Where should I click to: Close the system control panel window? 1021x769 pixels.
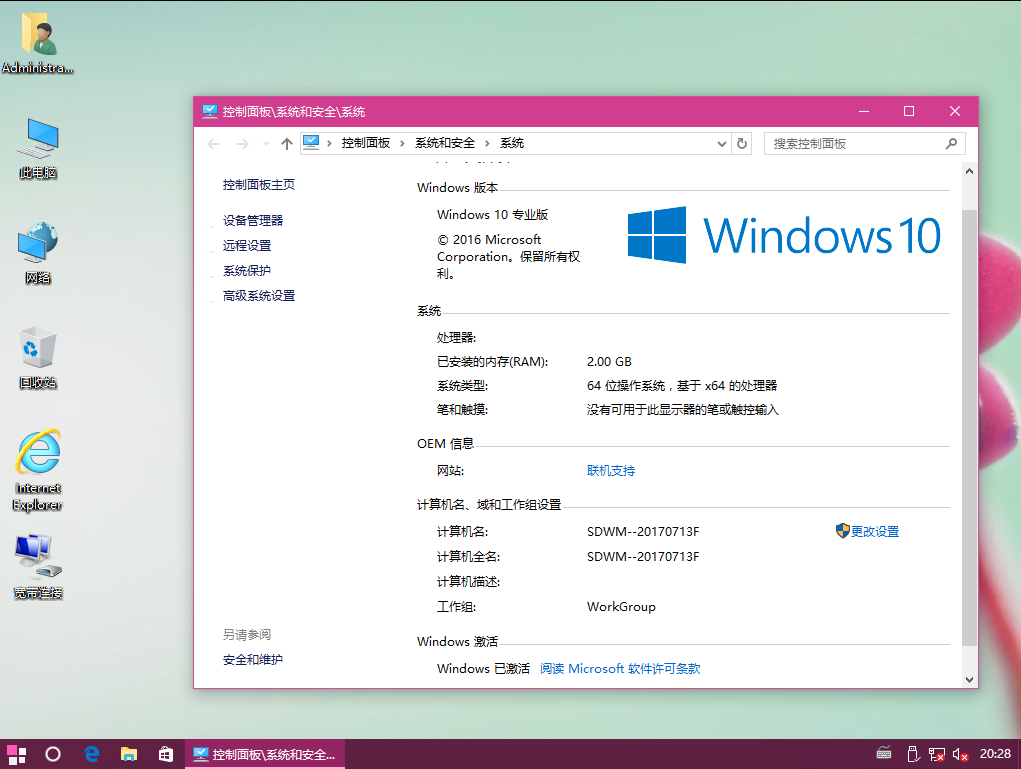[x=955, y=111]
